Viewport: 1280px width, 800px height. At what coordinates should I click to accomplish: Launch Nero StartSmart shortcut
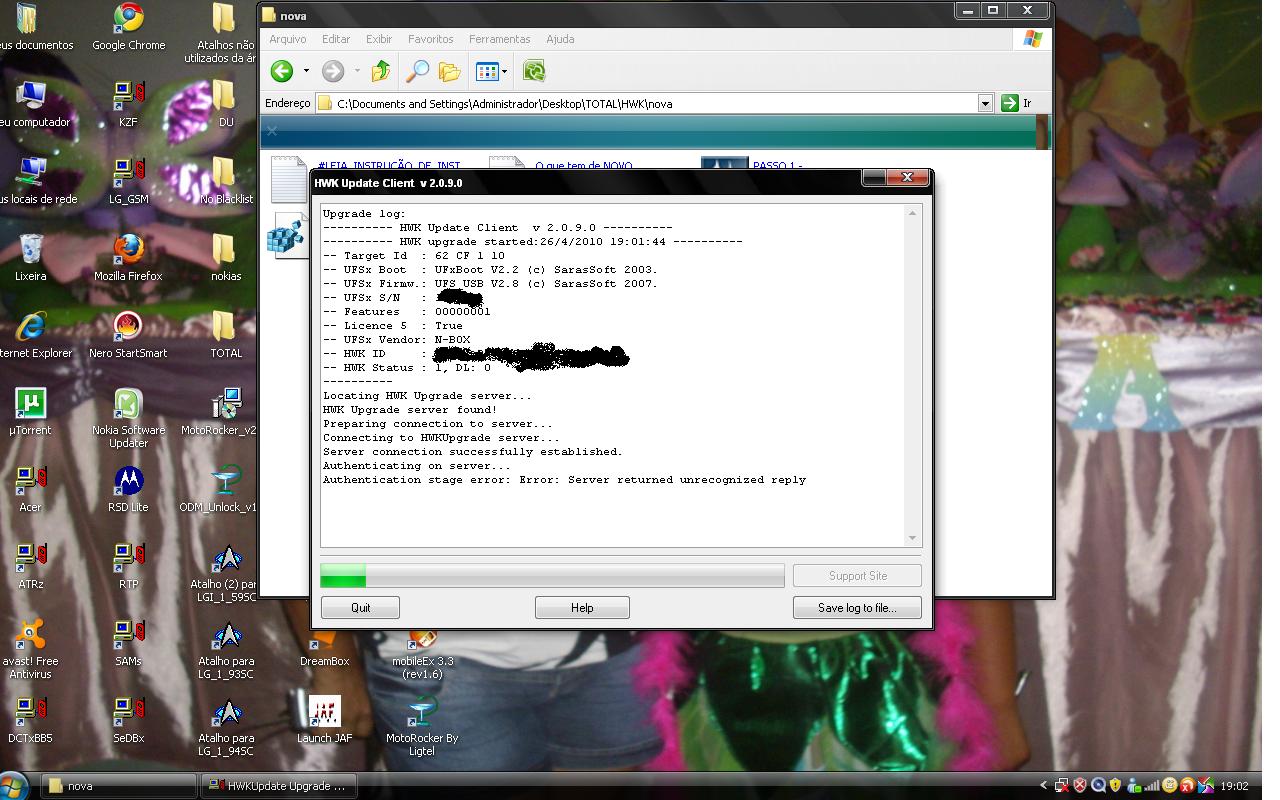(128, 334)
